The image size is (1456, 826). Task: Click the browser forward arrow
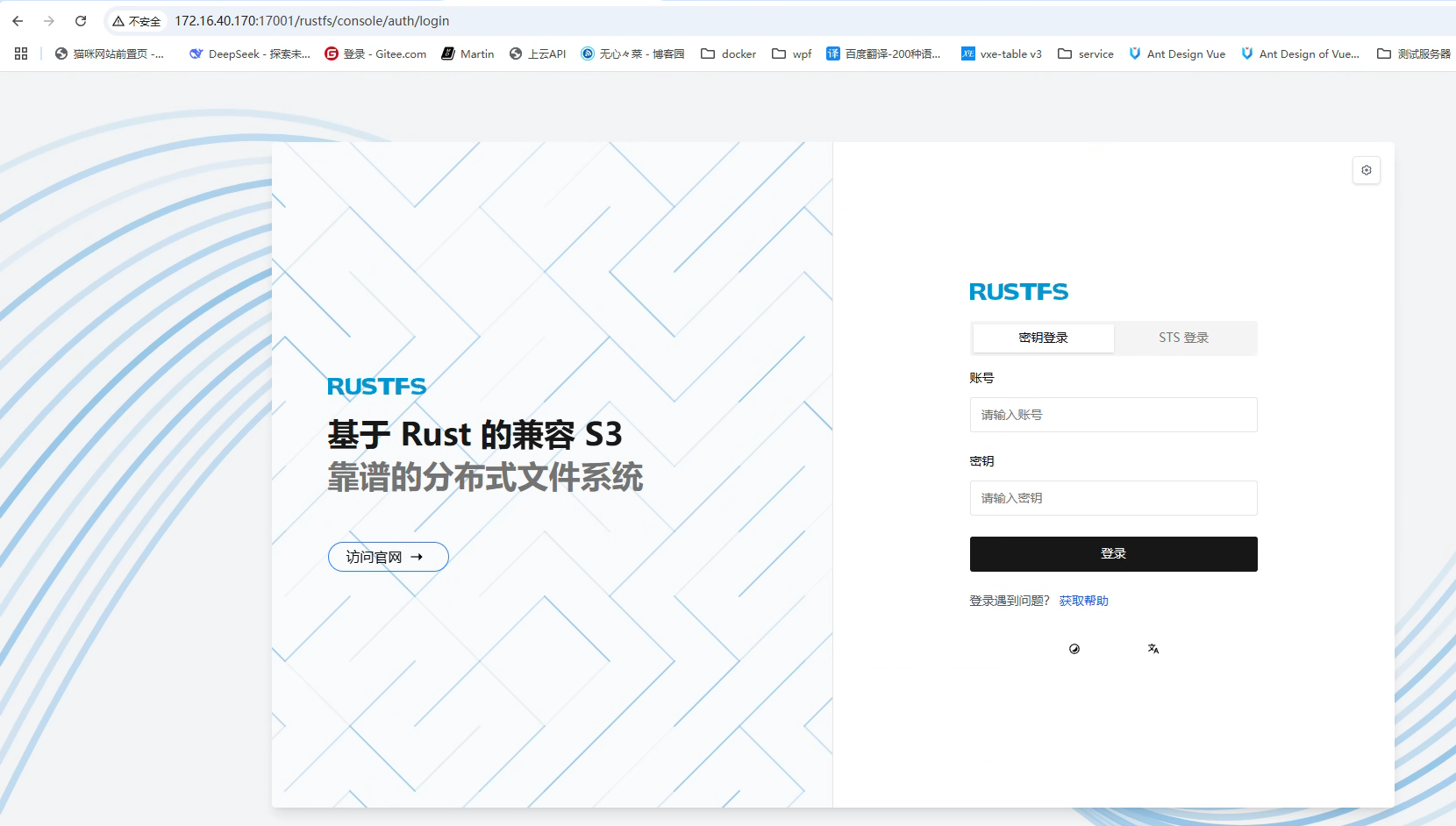coord(49,21)
